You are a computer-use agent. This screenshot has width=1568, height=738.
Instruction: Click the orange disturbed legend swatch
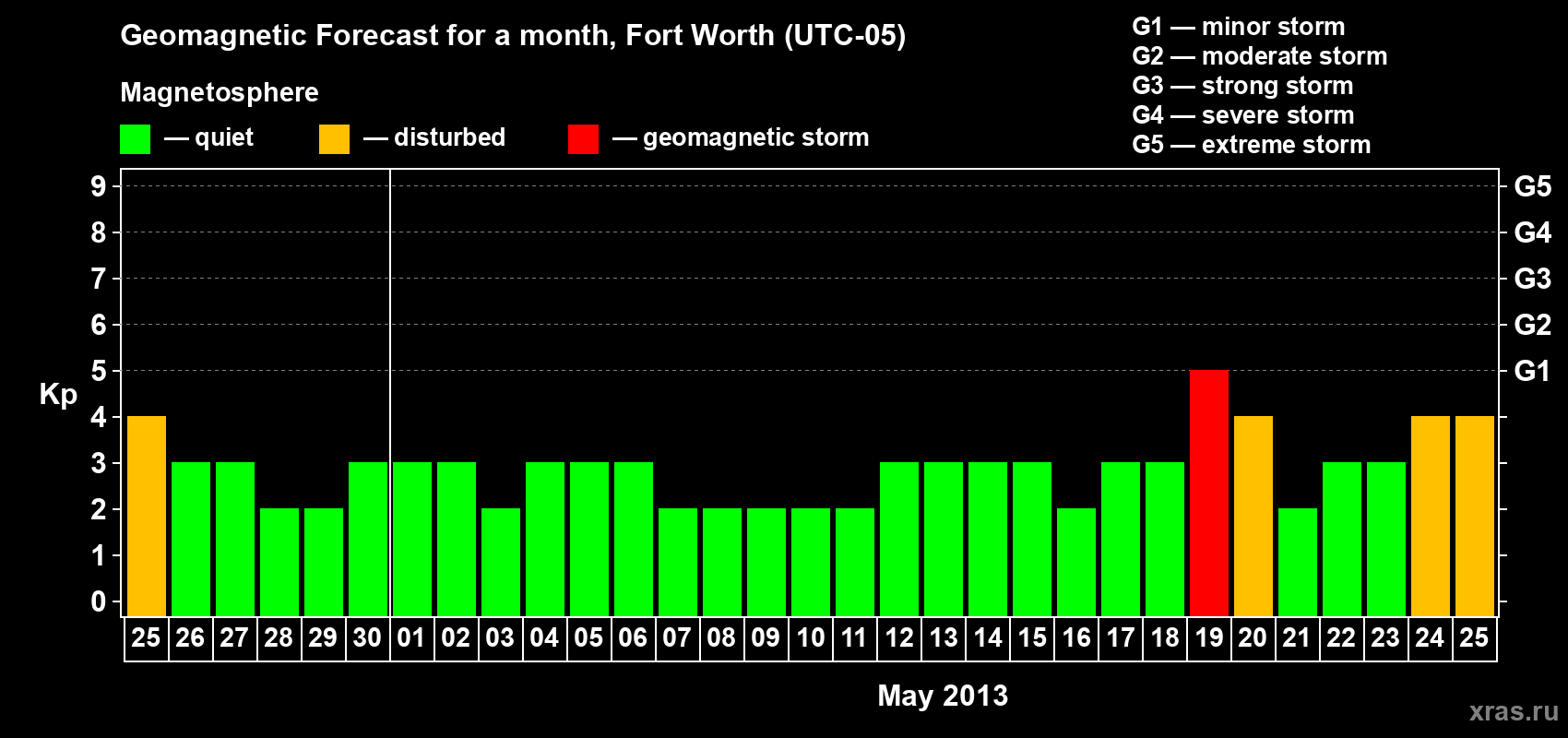(334, 139)
